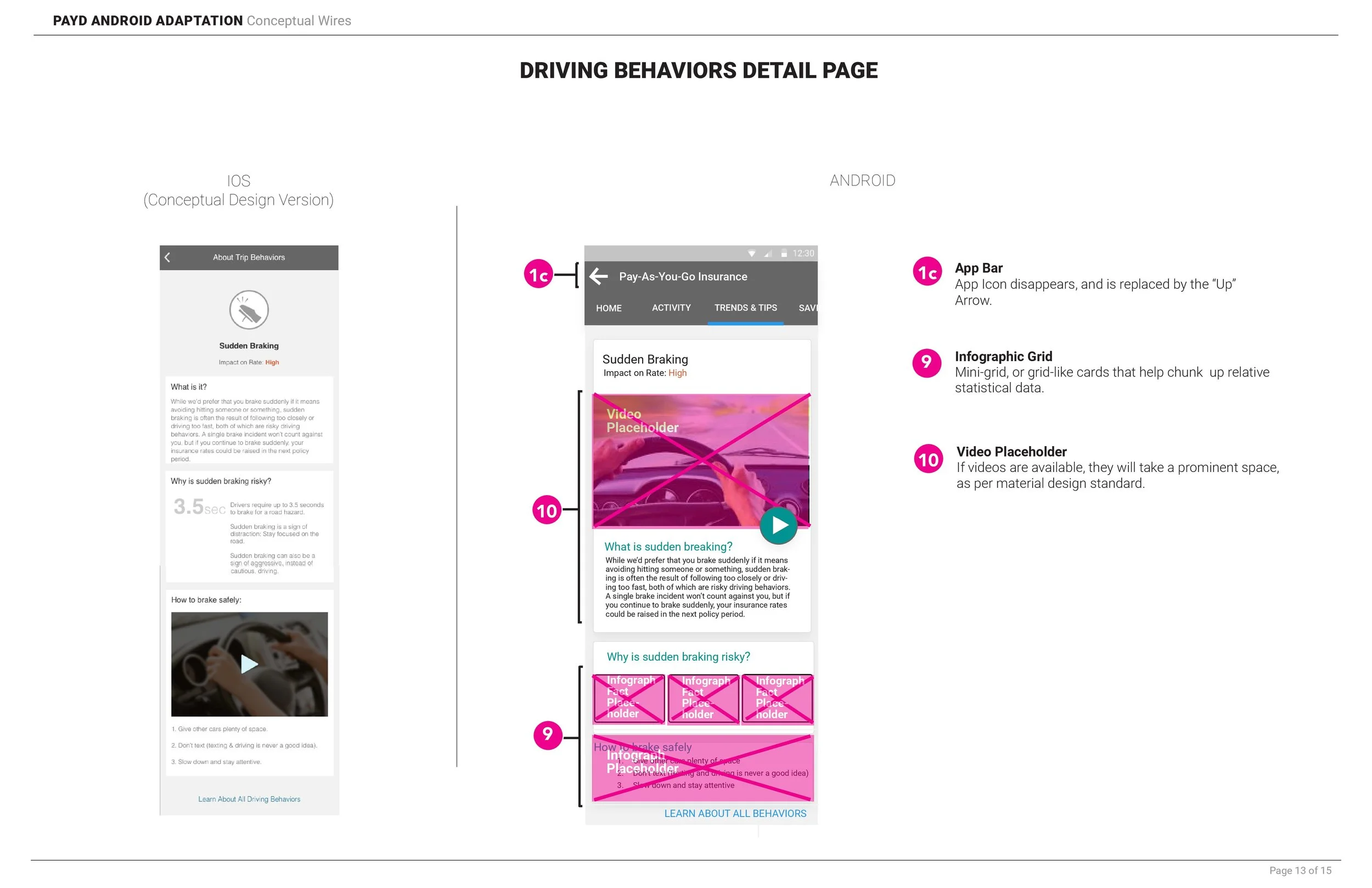Click the iOS How to brake safely heading

tap(206, 600)
